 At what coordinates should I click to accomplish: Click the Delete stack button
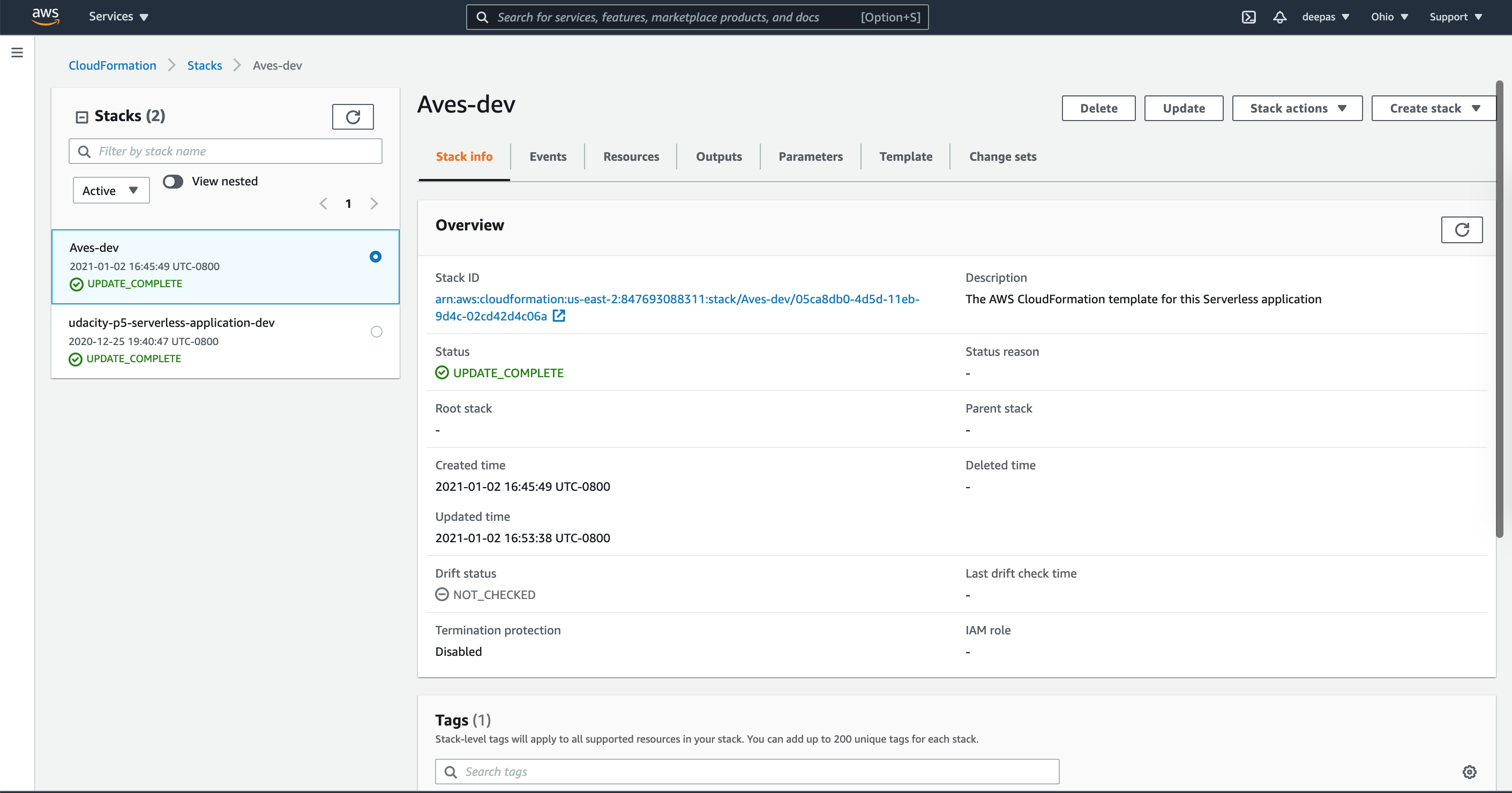point(1098,108)
